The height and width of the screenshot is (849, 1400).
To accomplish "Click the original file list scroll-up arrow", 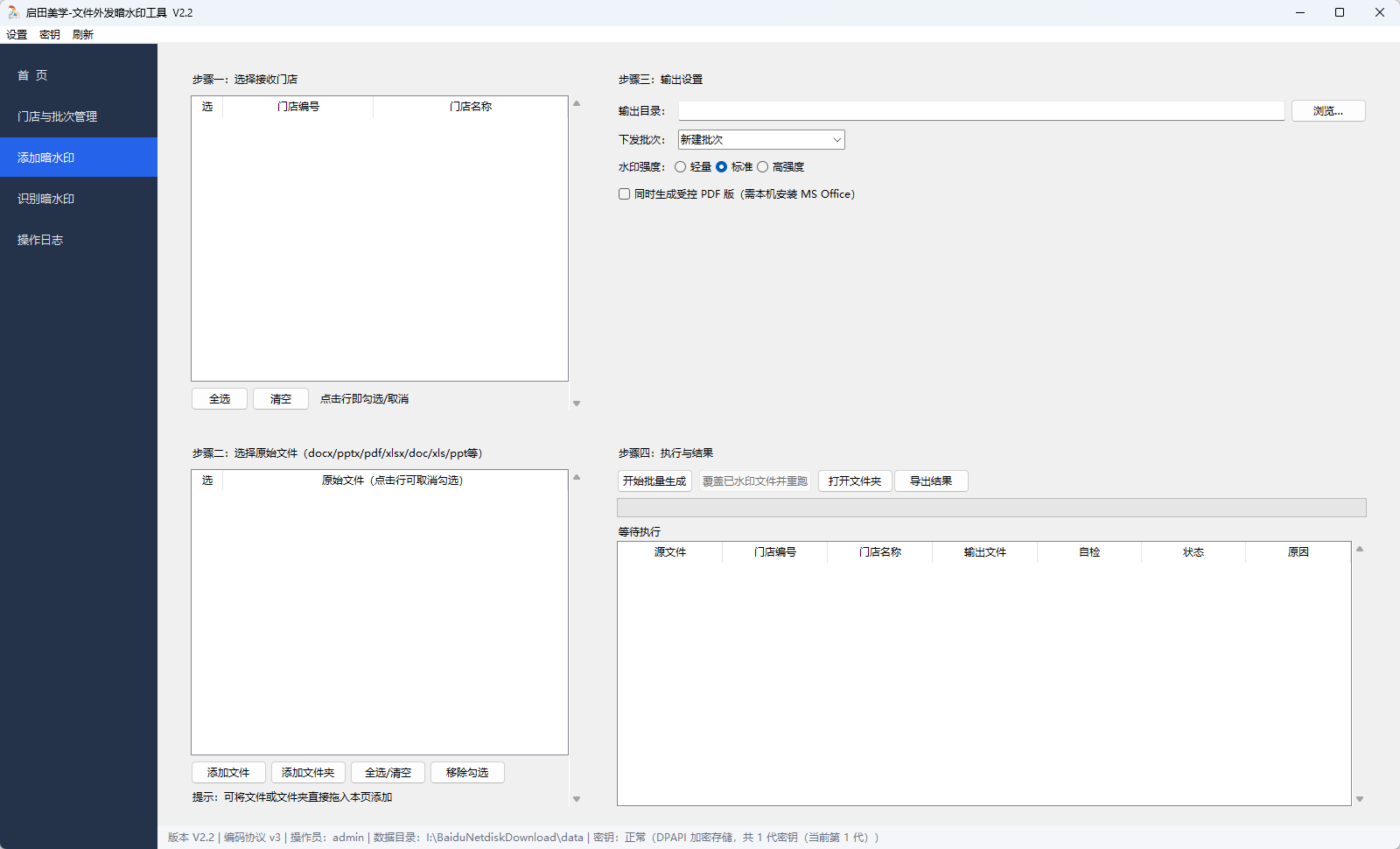I will (x=577, y=477).
